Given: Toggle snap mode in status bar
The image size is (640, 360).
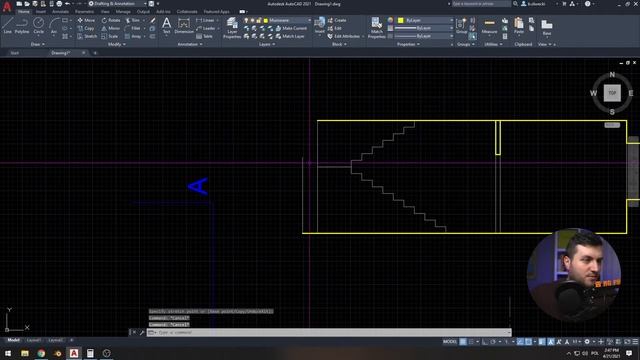Looking at the screenshot, I should (471, 342).
